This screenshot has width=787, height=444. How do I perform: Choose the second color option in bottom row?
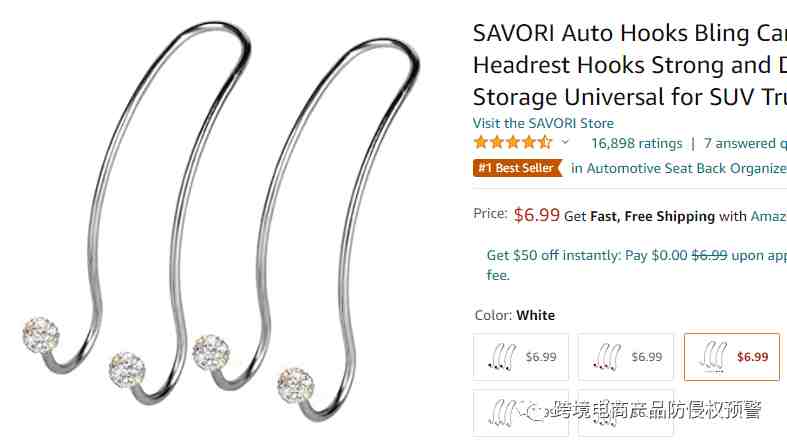[x=626, y=413]
